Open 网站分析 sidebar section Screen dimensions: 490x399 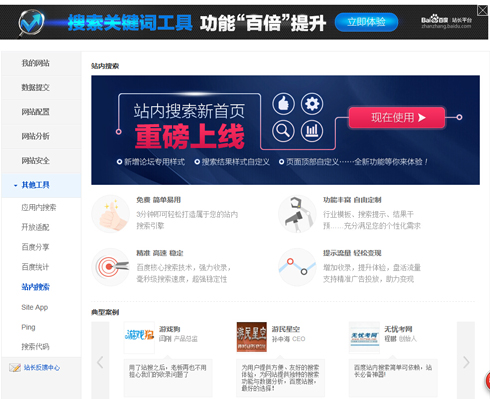pos(35,136)
